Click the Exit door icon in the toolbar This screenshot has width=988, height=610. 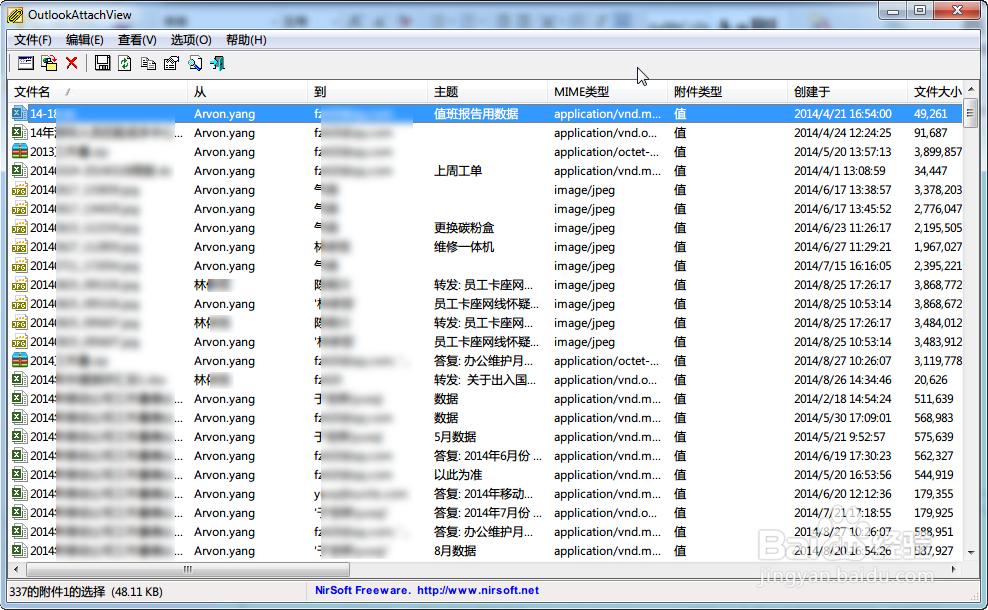217,63
